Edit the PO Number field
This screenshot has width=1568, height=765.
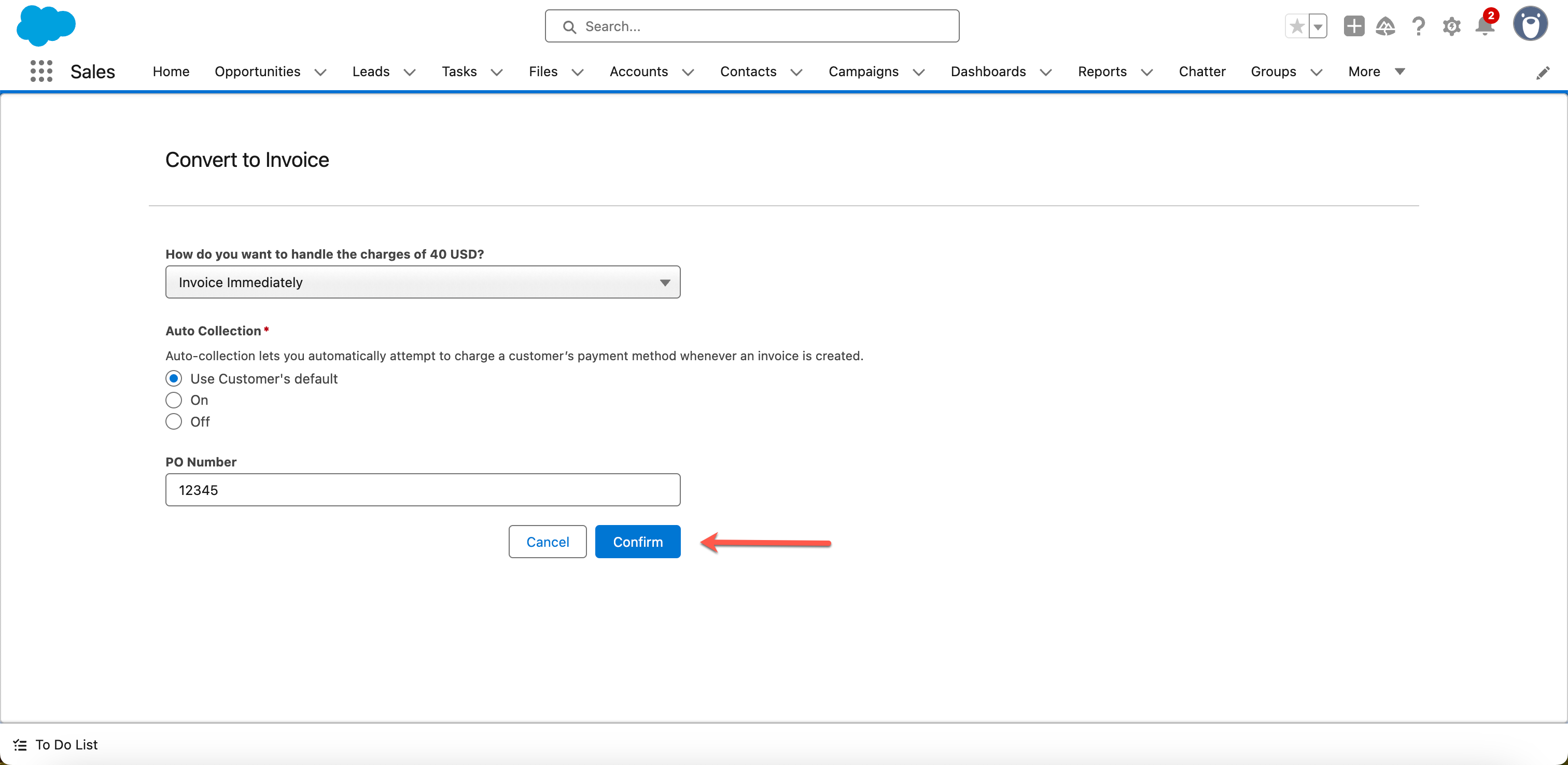423,489
